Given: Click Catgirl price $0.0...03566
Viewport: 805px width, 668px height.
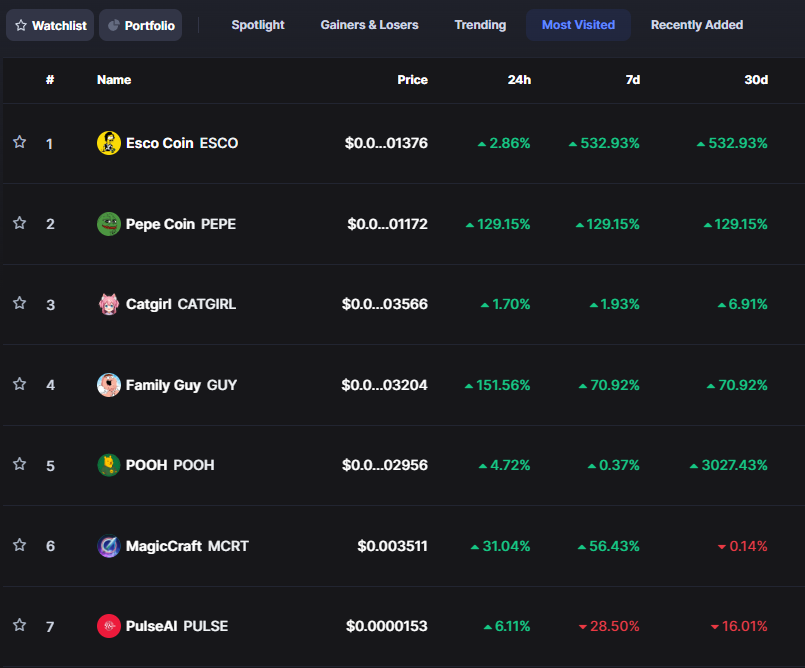Looking at the screenshot, I should click(385, 304).
